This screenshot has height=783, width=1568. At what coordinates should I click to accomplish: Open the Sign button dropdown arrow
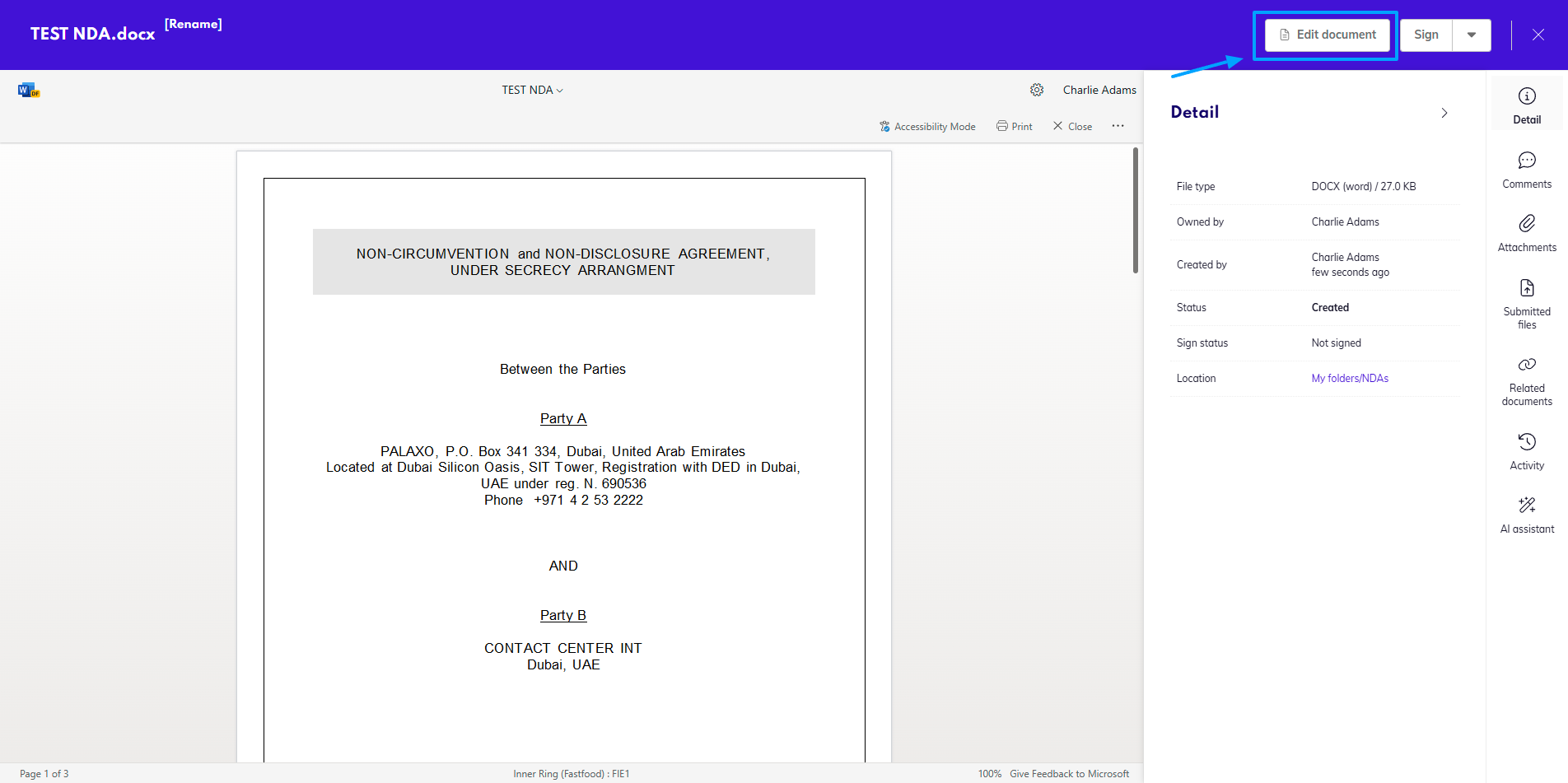1471,35
